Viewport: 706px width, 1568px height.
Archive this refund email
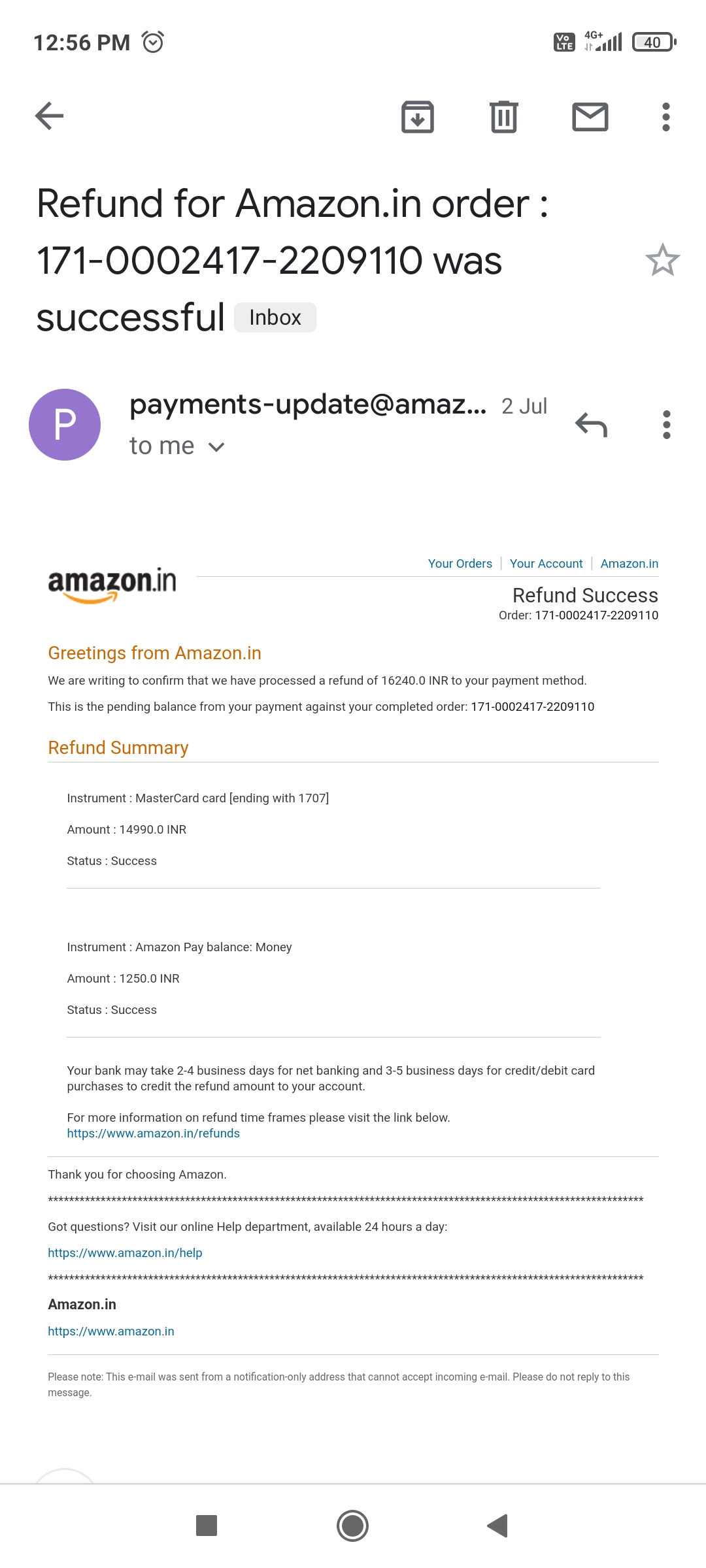[x=418, y=117]
